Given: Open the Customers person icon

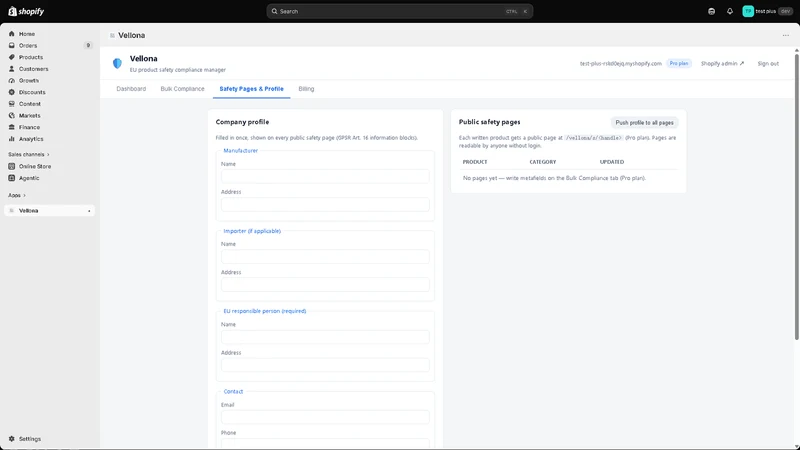Looking at the screenshot, I should (12, 69).
